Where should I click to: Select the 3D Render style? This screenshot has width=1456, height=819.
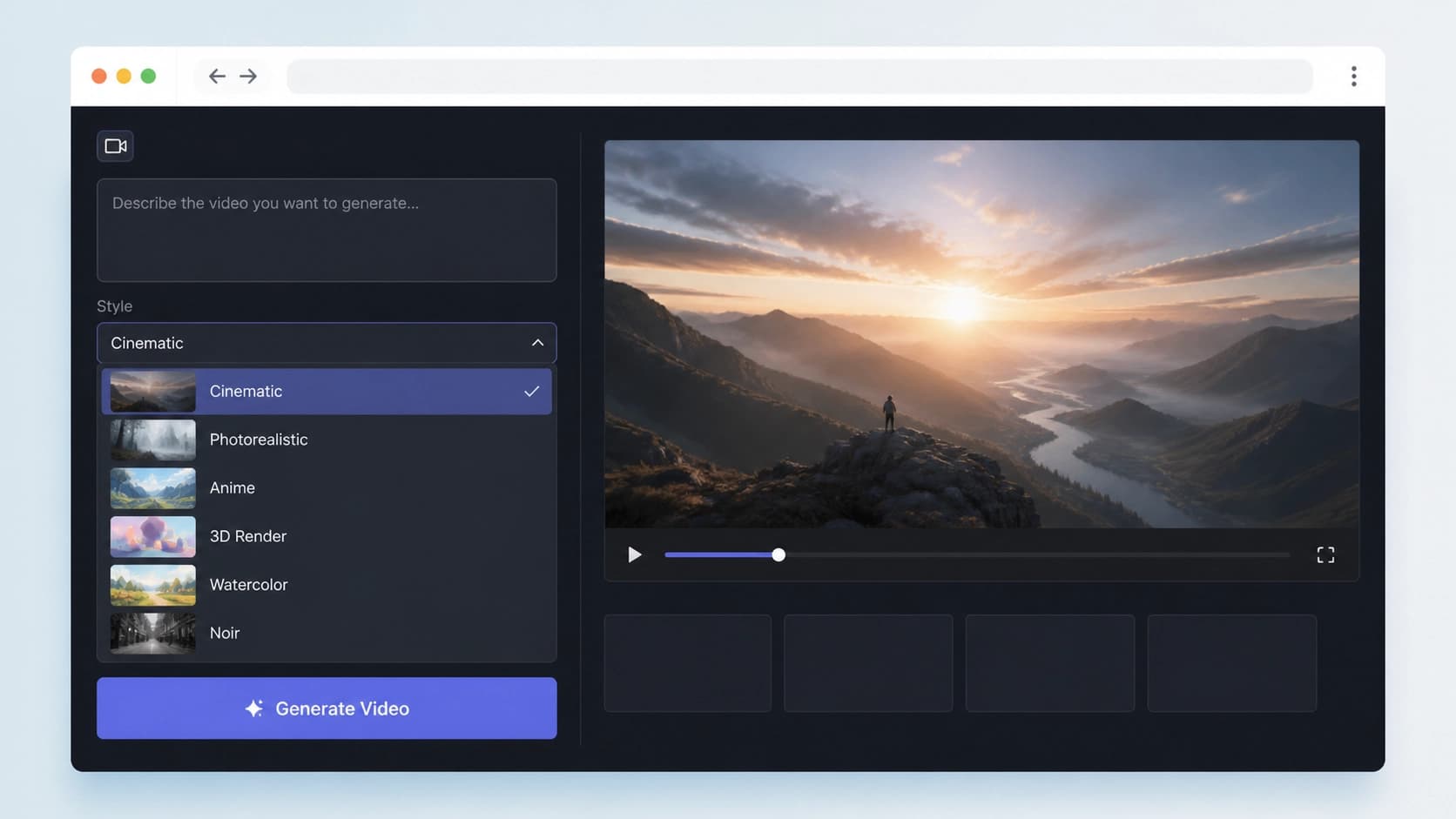327,536
